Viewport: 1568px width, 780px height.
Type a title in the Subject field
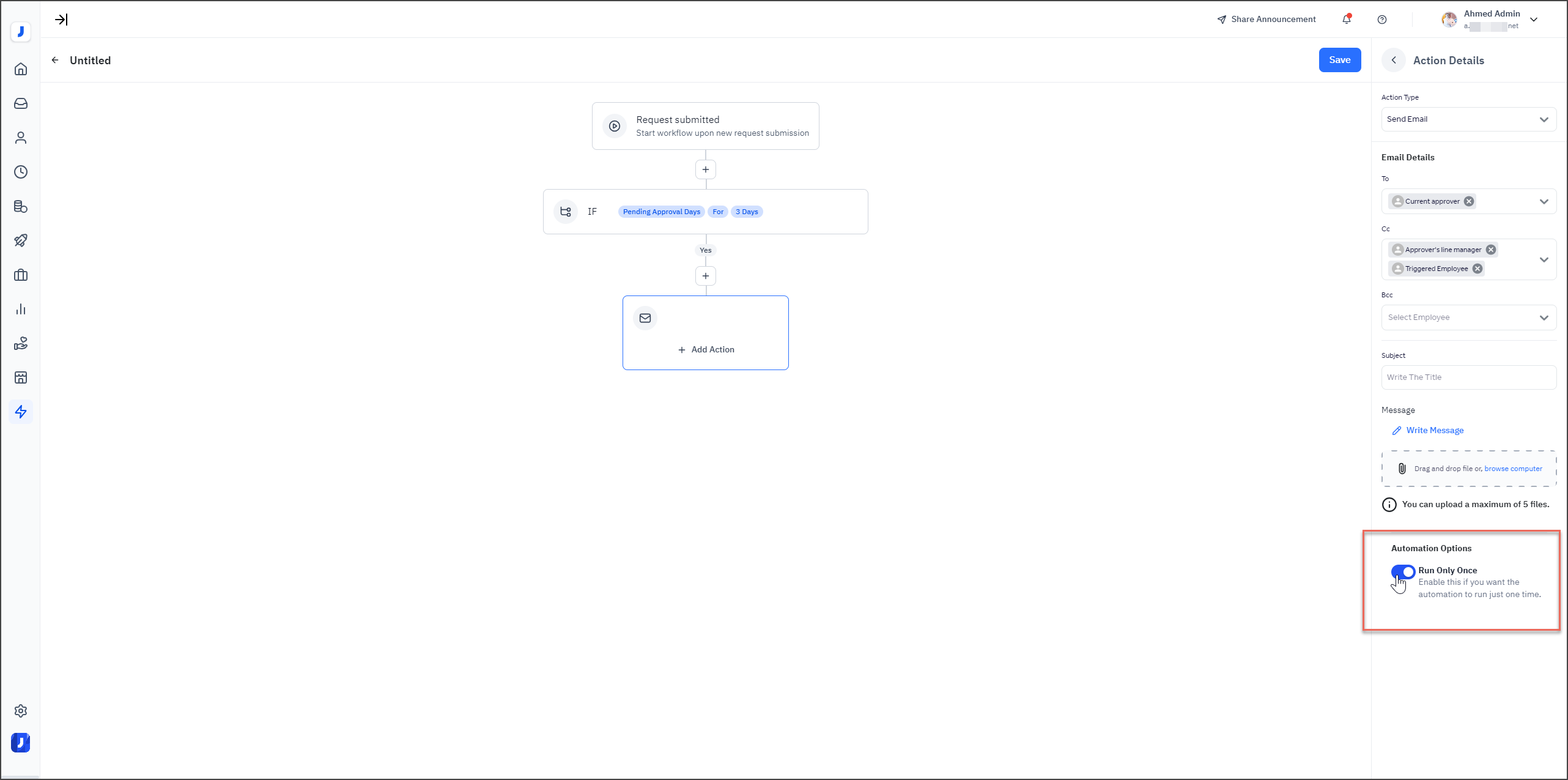1468,377
